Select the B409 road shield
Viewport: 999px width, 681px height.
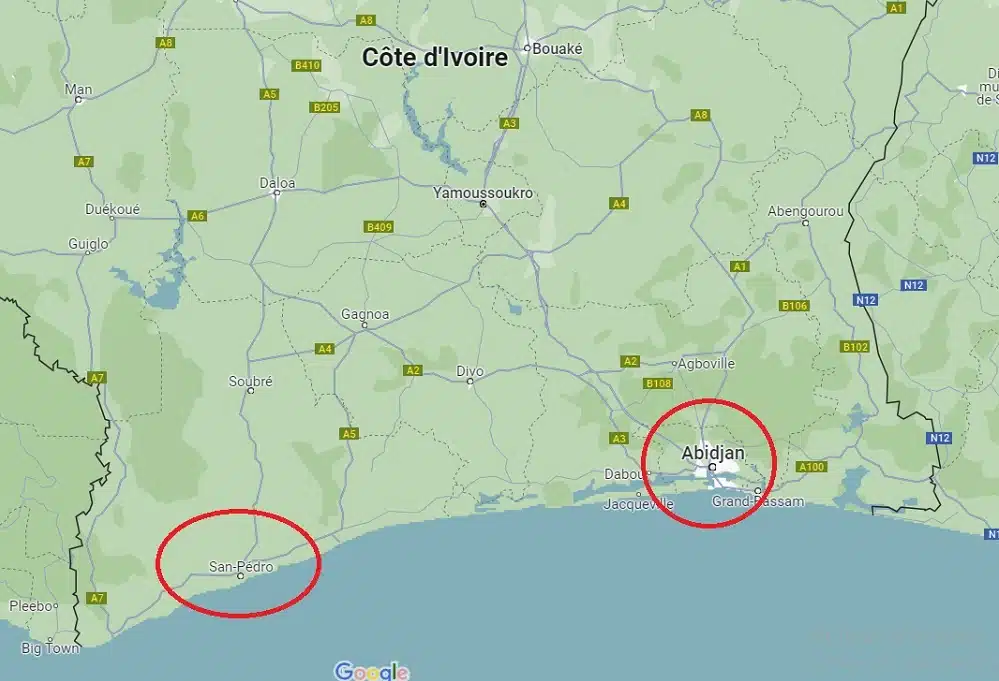coord(380,227)
